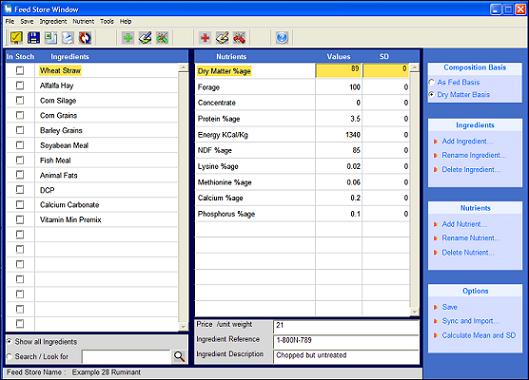Viewport: 529px width, 380px height.
Task: Open the Ingredient menu
Action: (x=53, y=21)
